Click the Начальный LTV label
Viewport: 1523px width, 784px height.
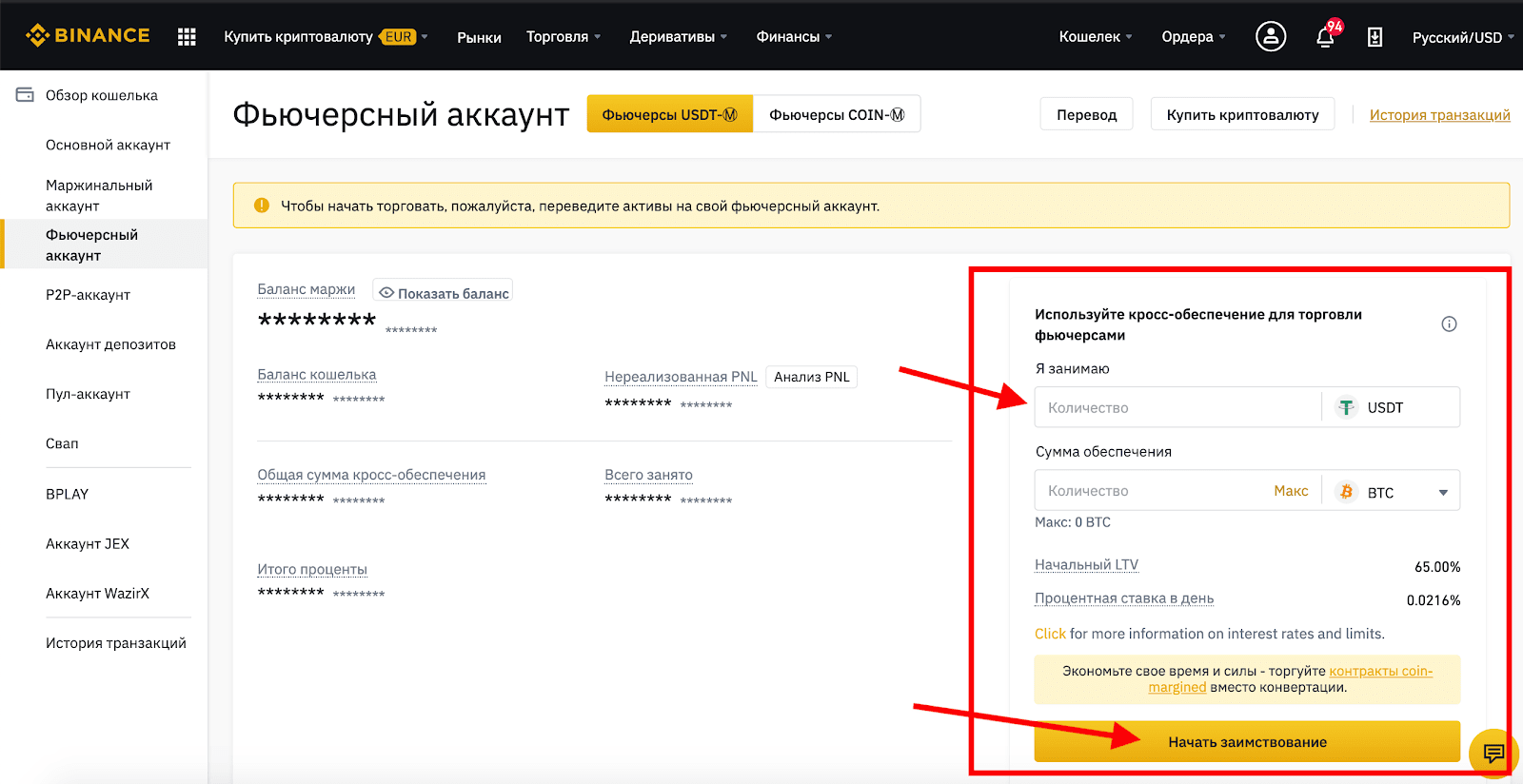(x=1086, y=564)
